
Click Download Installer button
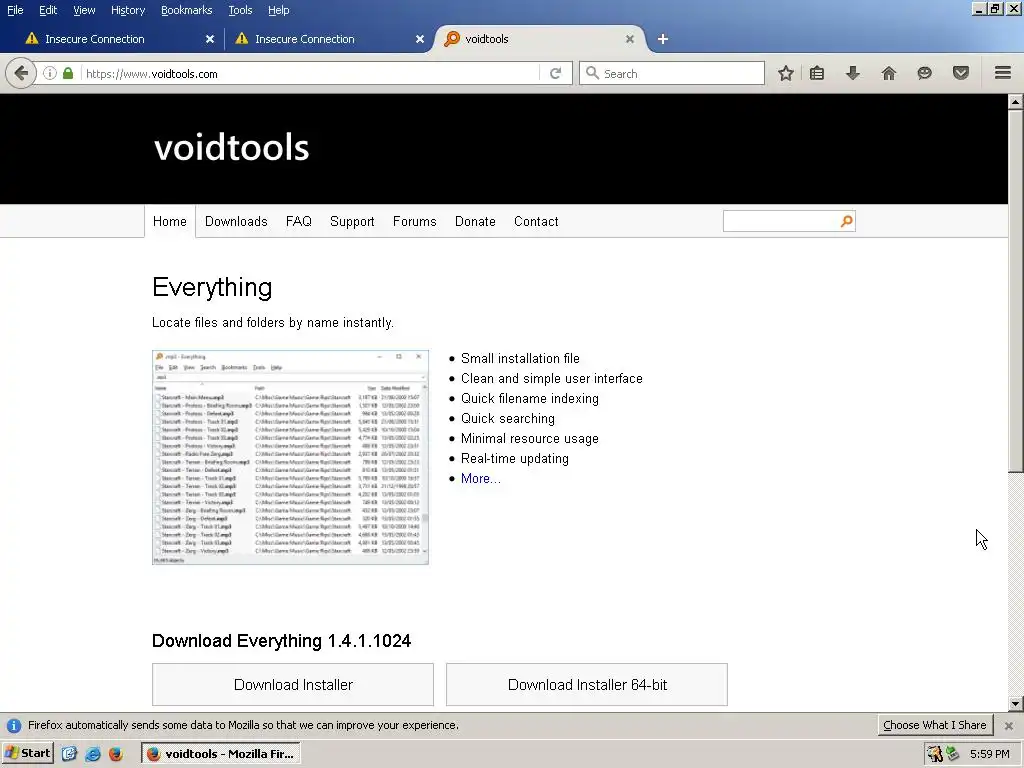click(293, 684)
